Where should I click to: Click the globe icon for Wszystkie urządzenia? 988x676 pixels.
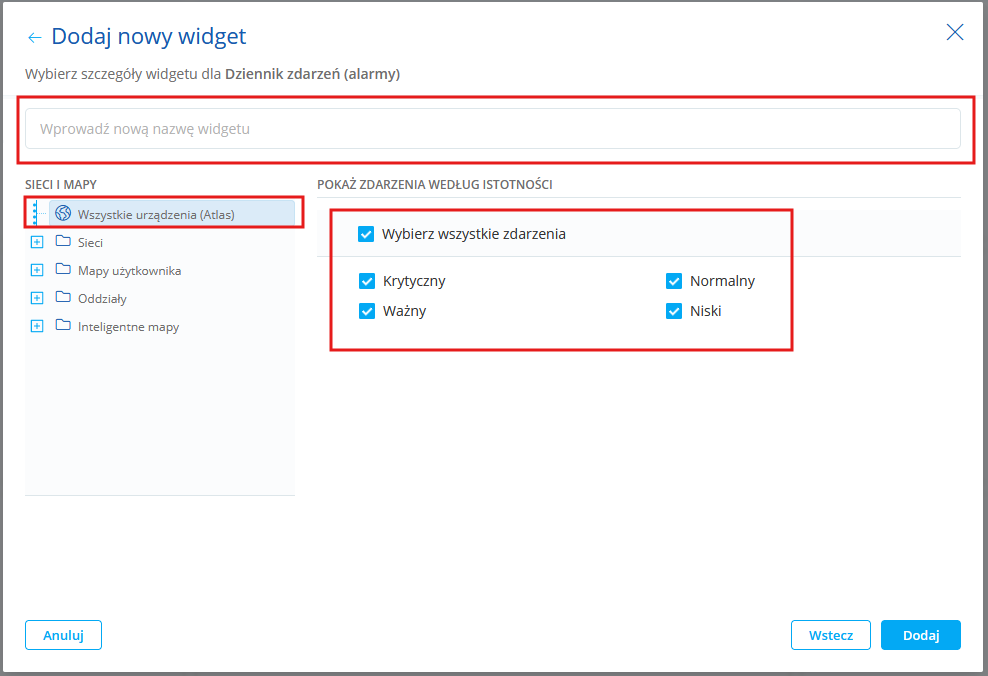coord(63,213)
